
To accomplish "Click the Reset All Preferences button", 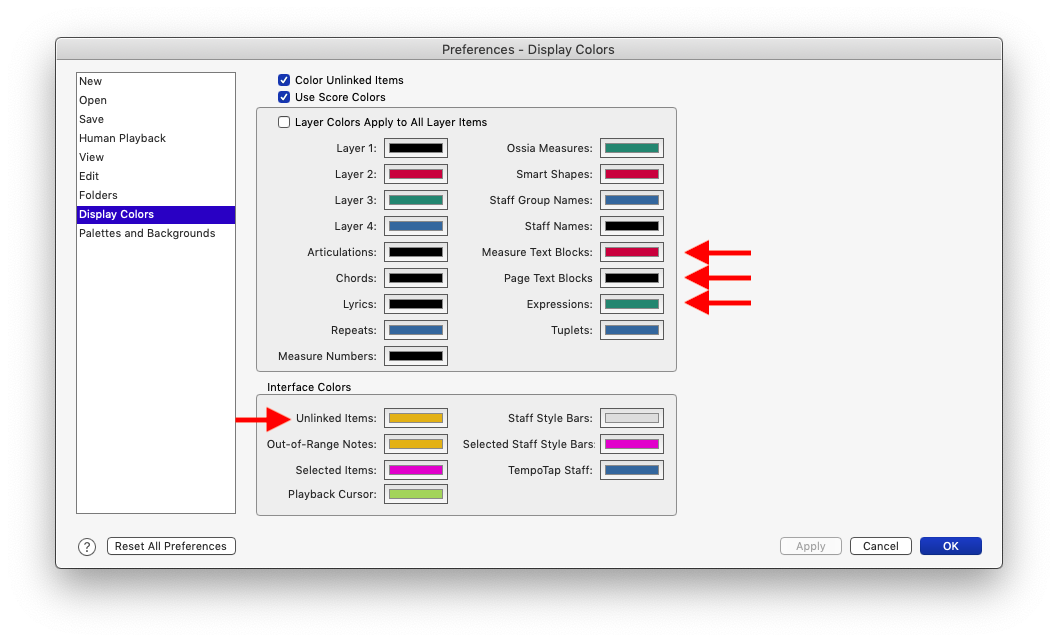I will pos(171,546).
